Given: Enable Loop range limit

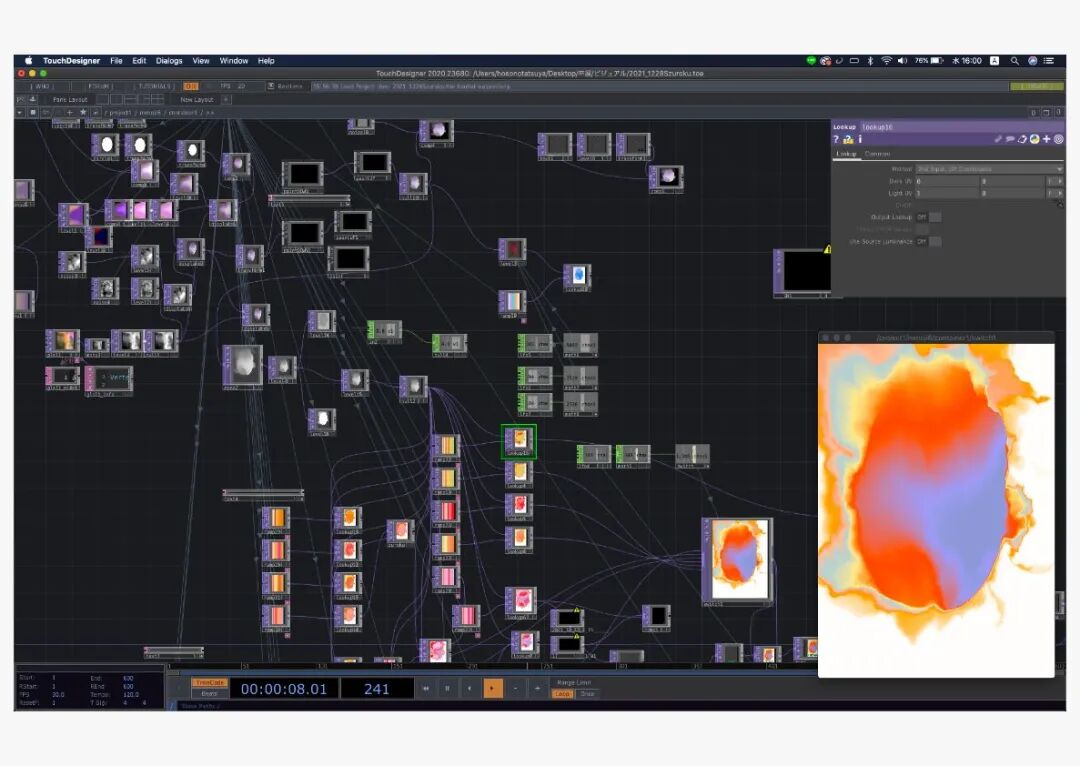Looking at the screenshot, I should point(563,694).
